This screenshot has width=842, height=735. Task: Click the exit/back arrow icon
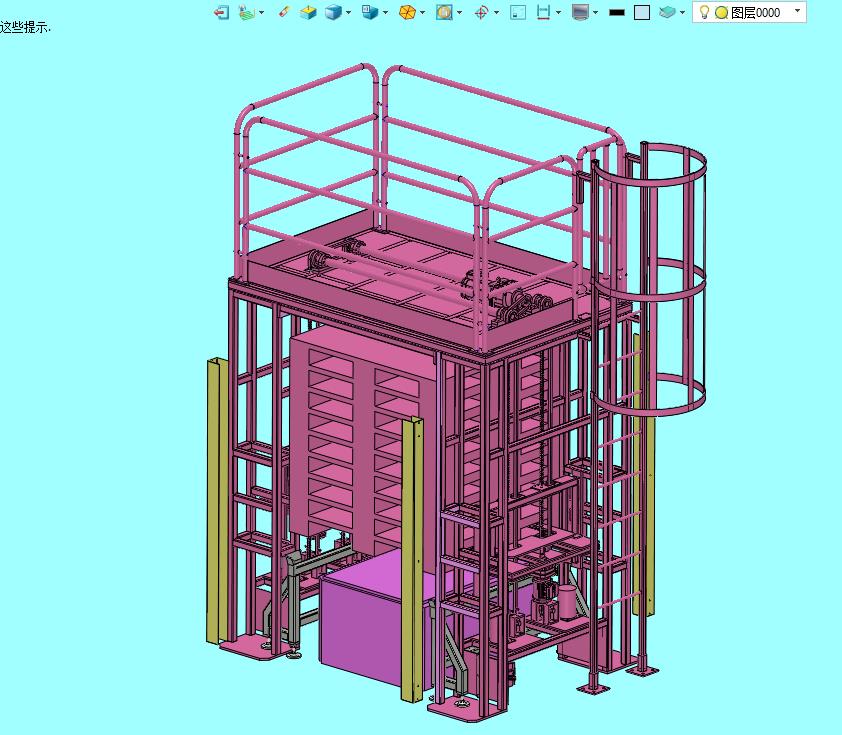click(221, 12)
